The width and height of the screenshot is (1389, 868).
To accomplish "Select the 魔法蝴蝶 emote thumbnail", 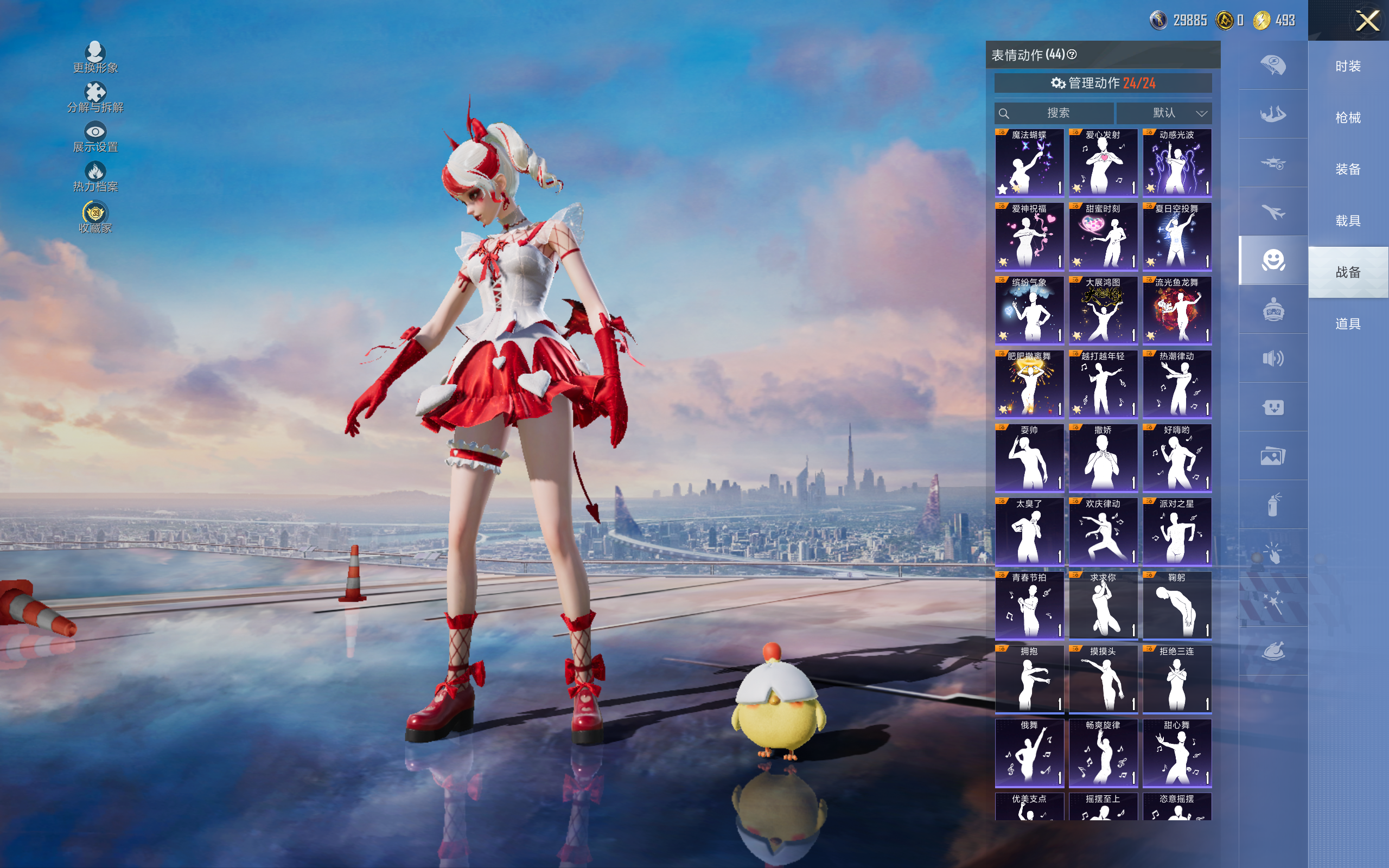I will coord(1029,162).
